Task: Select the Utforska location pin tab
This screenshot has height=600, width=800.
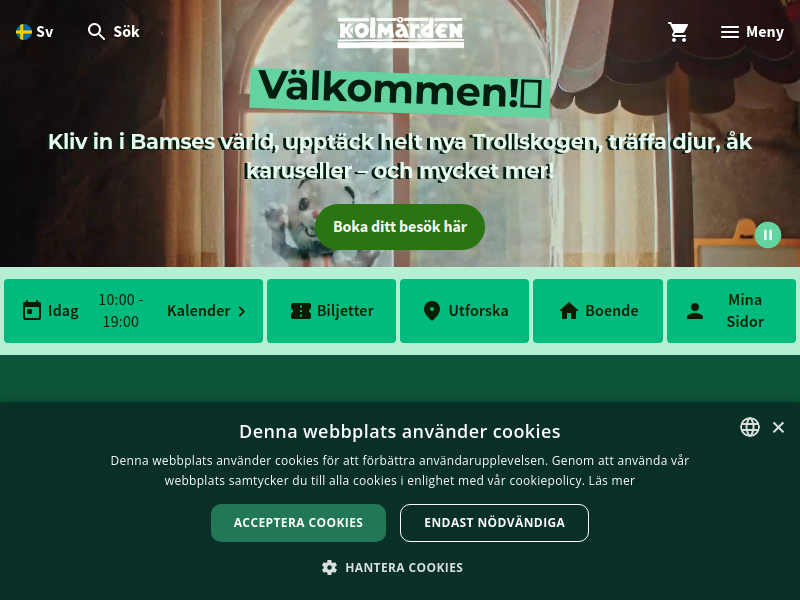Action: click(x=464, y=311)
